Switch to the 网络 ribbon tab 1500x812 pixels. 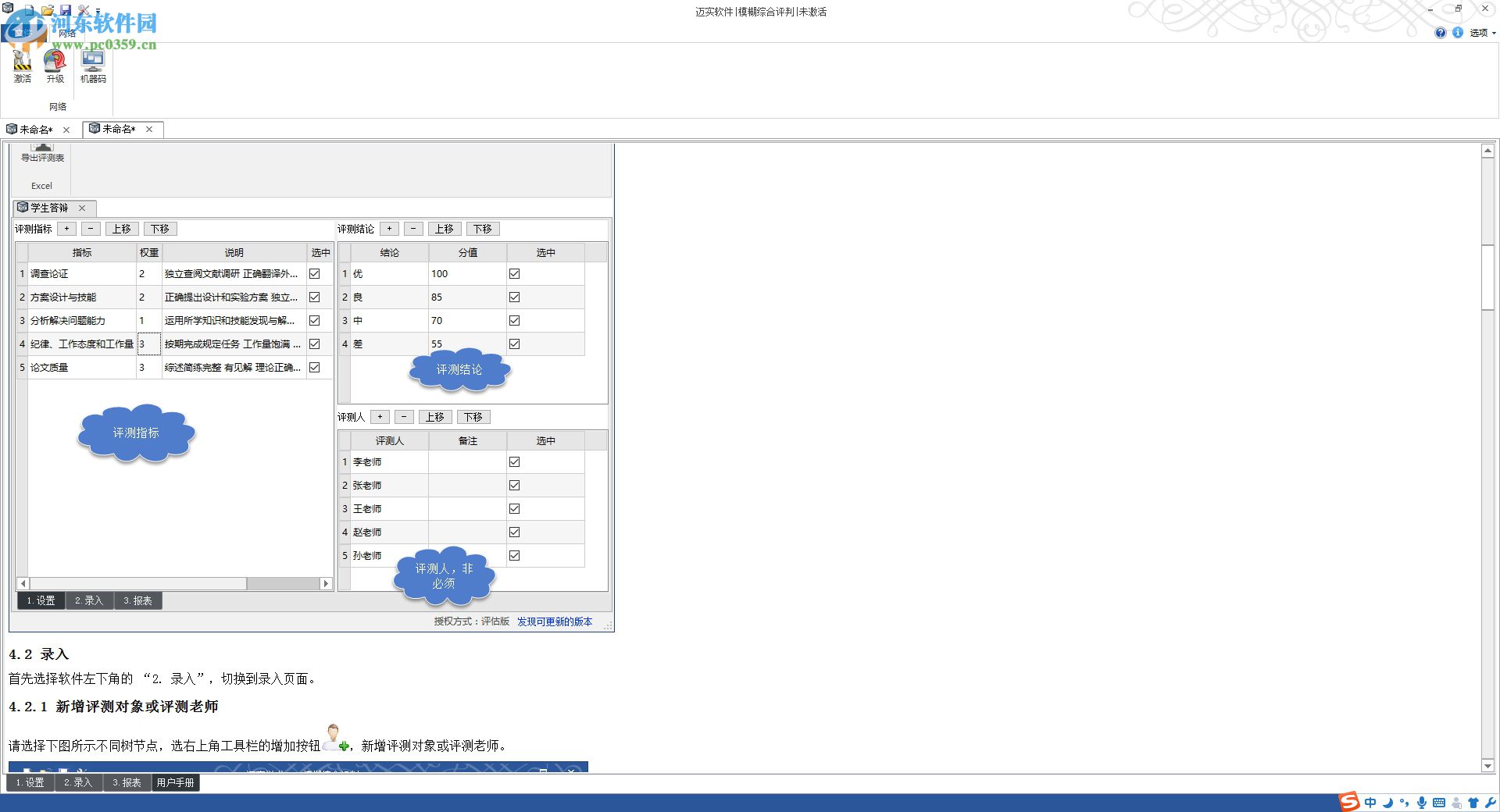[67, 34]
